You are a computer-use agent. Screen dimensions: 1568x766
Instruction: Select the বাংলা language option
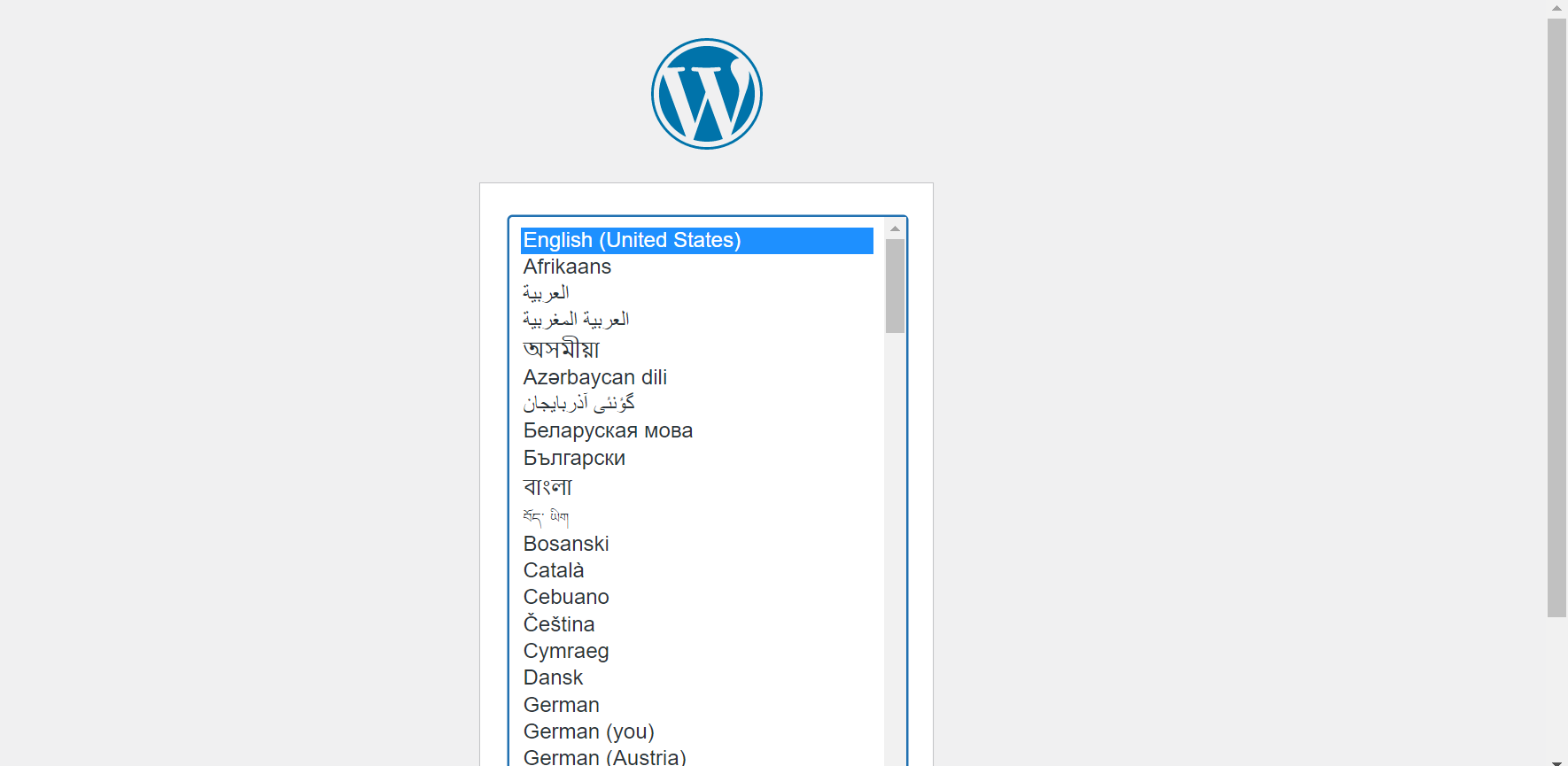697,486
